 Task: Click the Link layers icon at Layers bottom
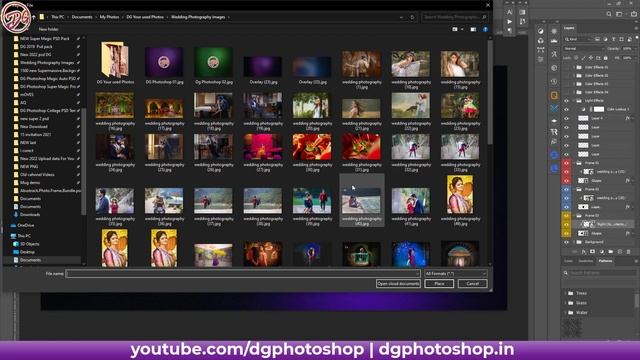pos(575,252)
